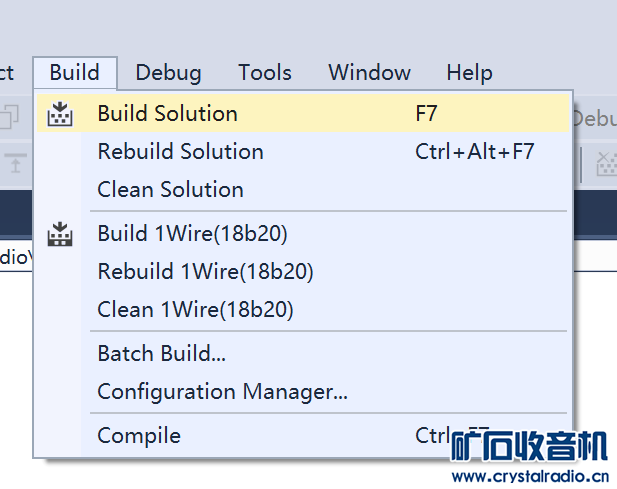Select Rebuild 1Wire(18b20)
This screenshot has height=489, width=617.
206,272
